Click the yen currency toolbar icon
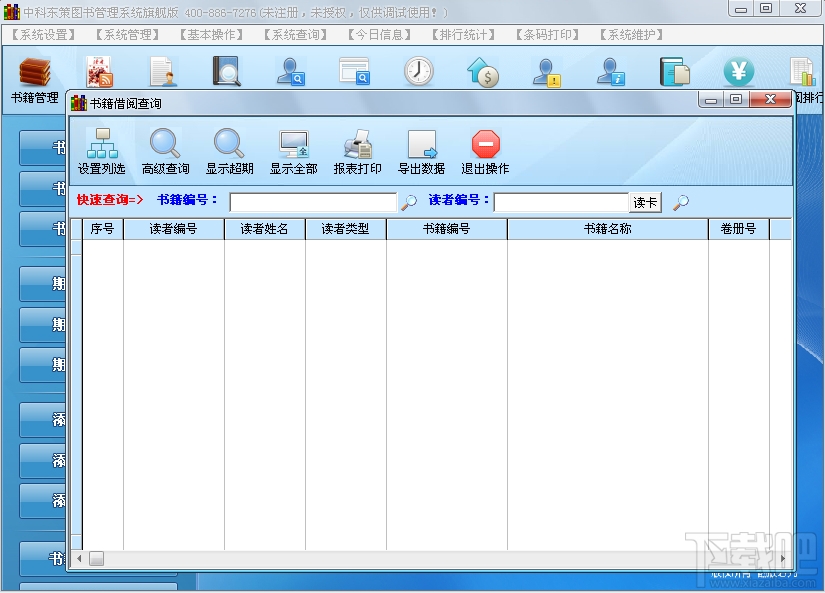Viewport: 825px width, 593px height. coord(739,71)
